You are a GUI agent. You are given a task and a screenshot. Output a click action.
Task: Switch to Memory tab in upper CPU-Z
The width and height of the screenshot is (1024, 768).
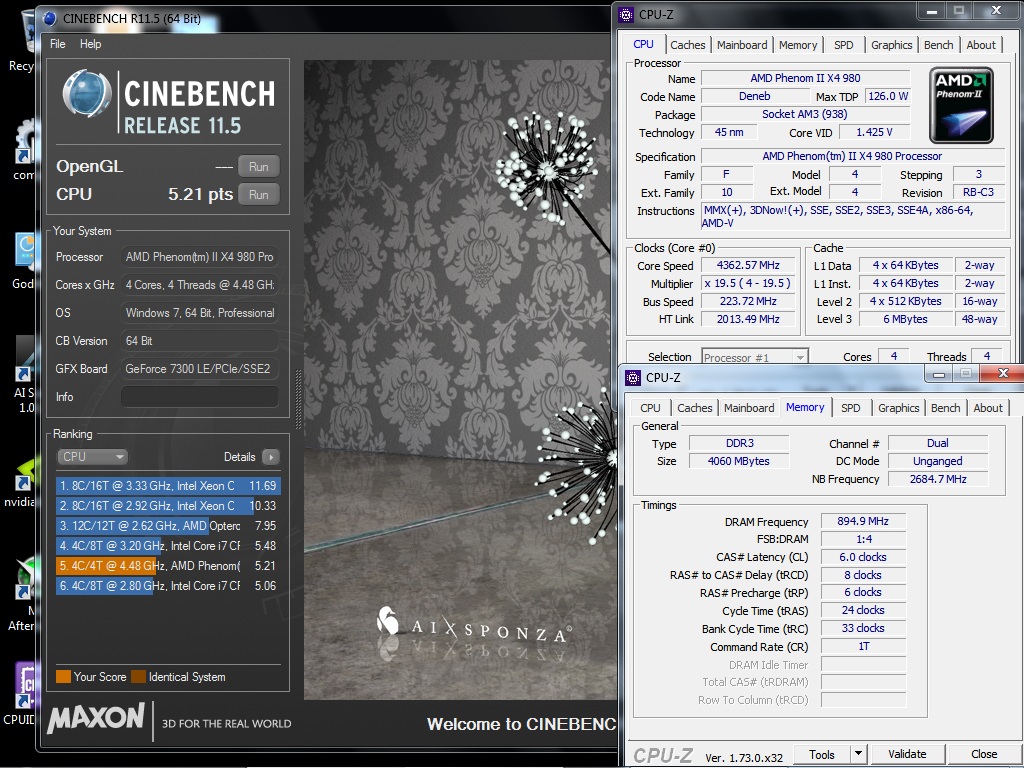[x=797, y=45]
